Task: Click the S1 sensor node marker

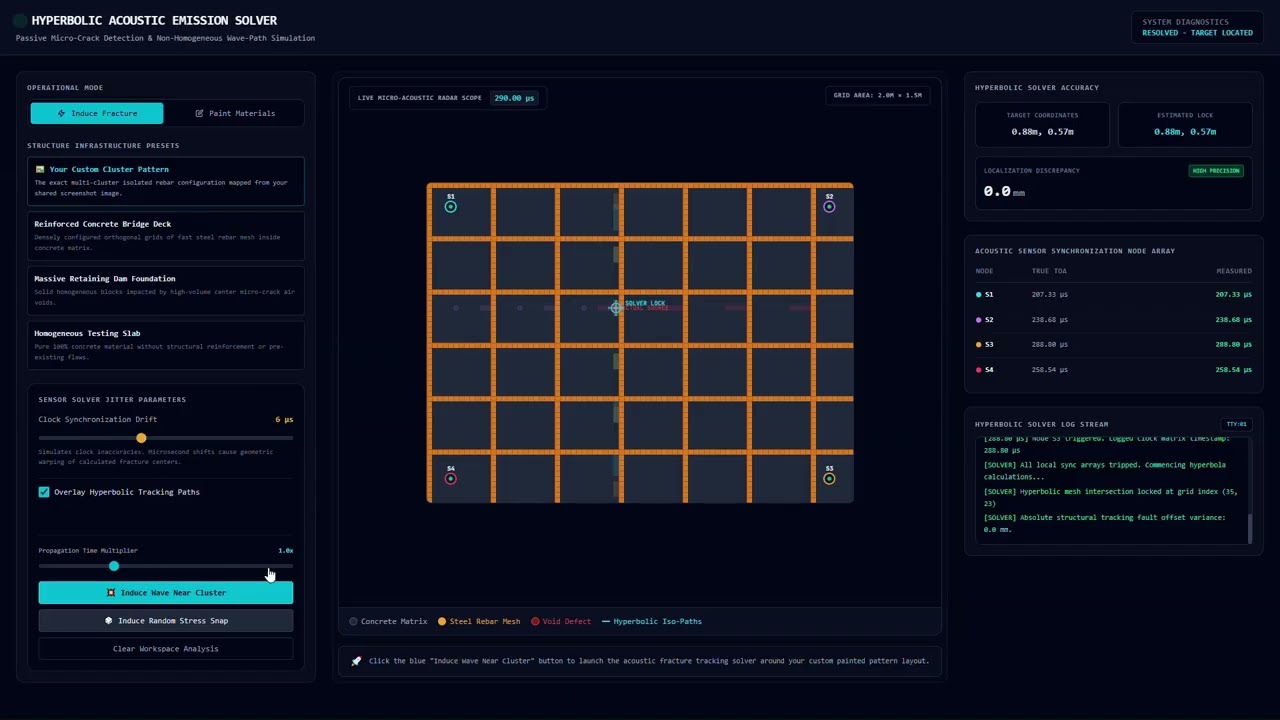Action: click(x=450, y=207)
